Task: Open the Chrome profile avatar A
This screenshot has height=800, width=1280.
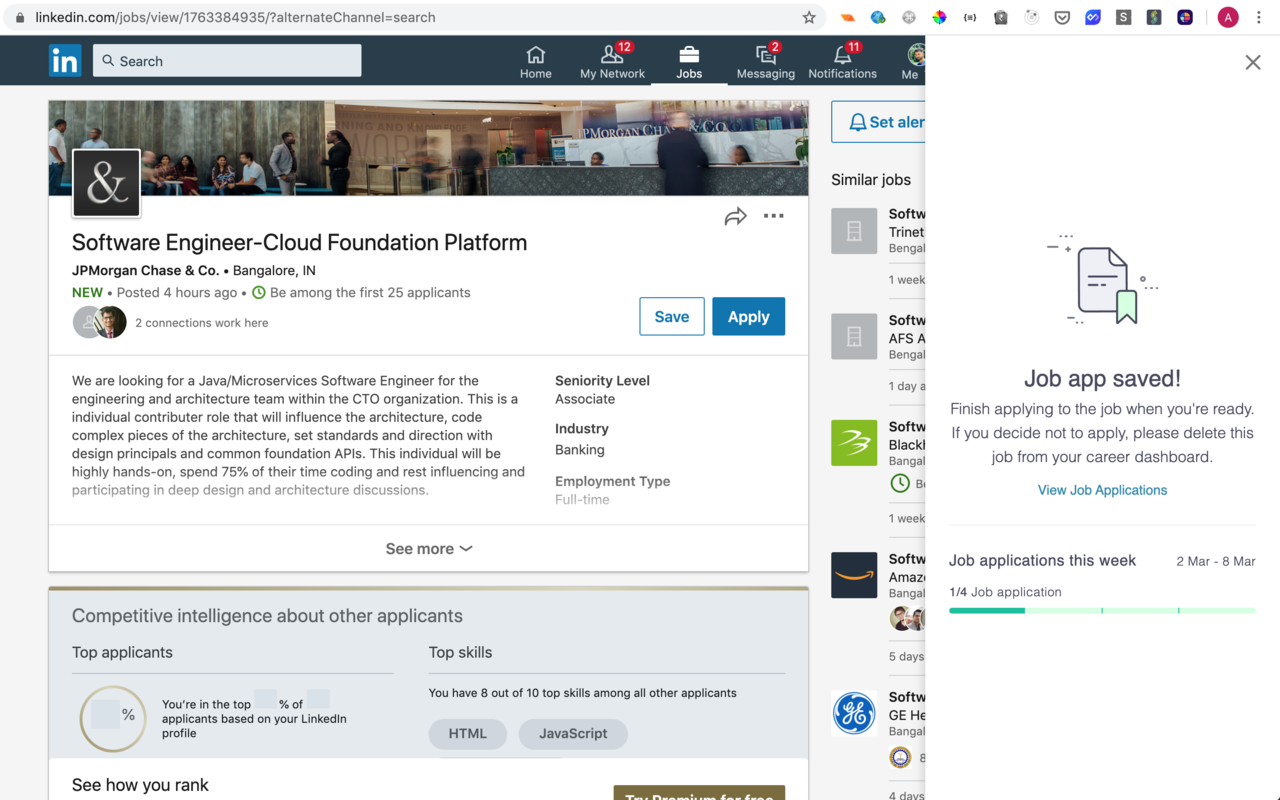Action: click(x=1228, y=17)
